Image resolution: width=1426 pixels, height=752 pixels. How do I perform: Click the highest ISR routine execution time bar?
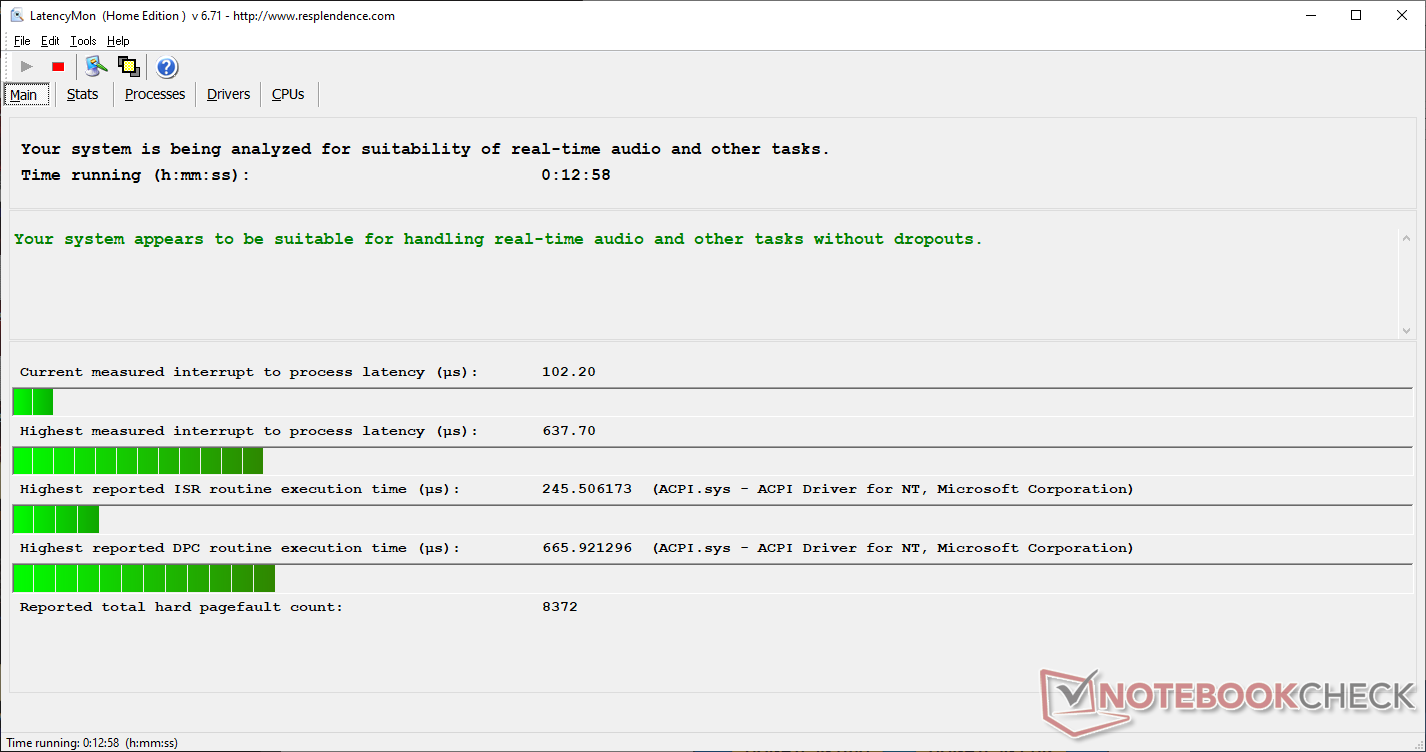pos(712,519)
